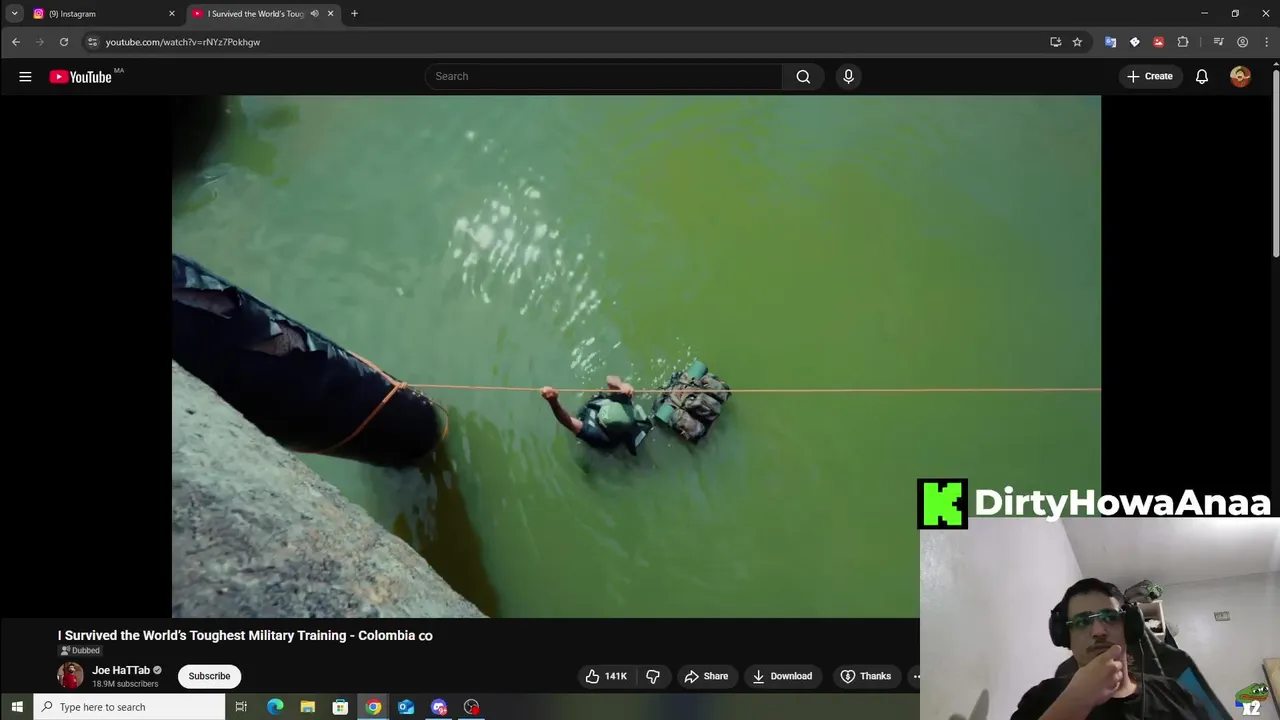Open the Joe HaTTab channel name link

pyautogui.click(x=121, y=670)
